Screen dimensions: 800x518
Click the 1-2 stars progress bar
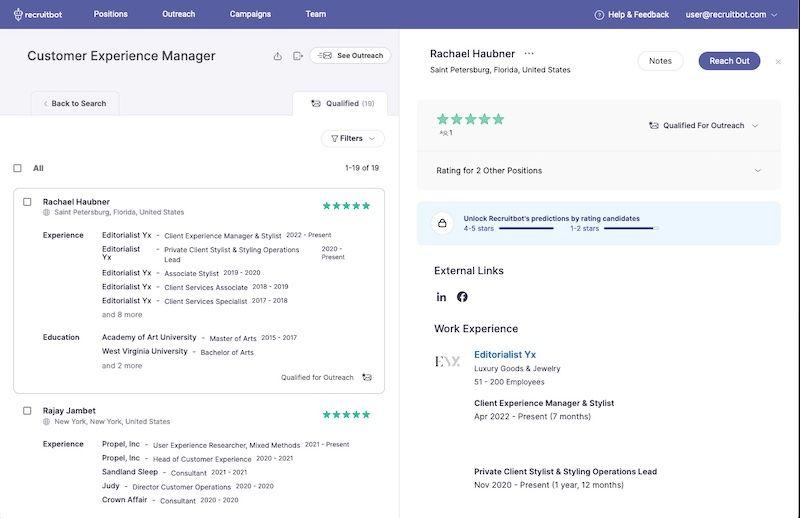pyautogui.click(x=631, y=229)
